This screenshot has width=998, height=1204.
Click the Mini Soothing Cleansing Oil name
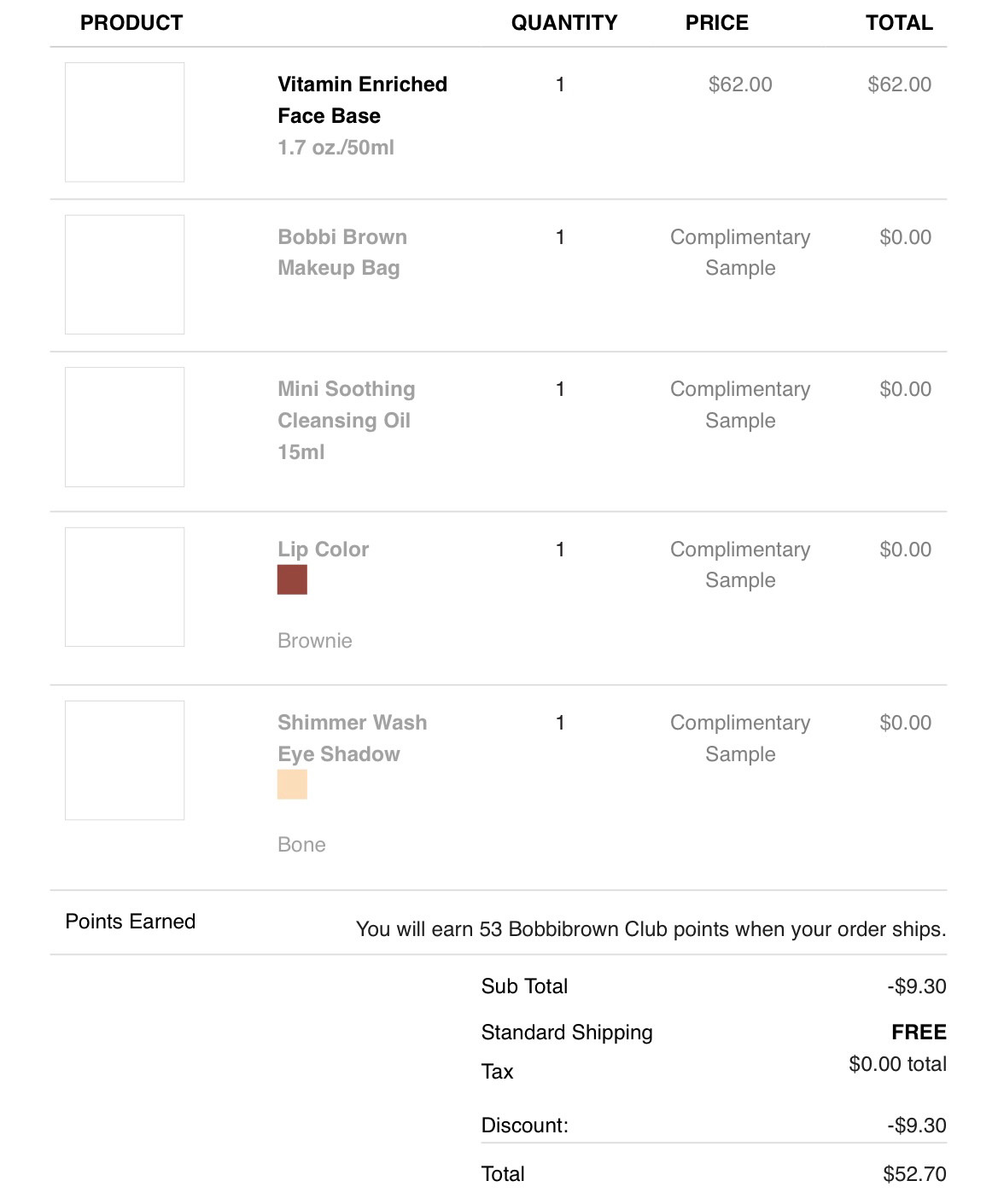(x=346, y=404)
